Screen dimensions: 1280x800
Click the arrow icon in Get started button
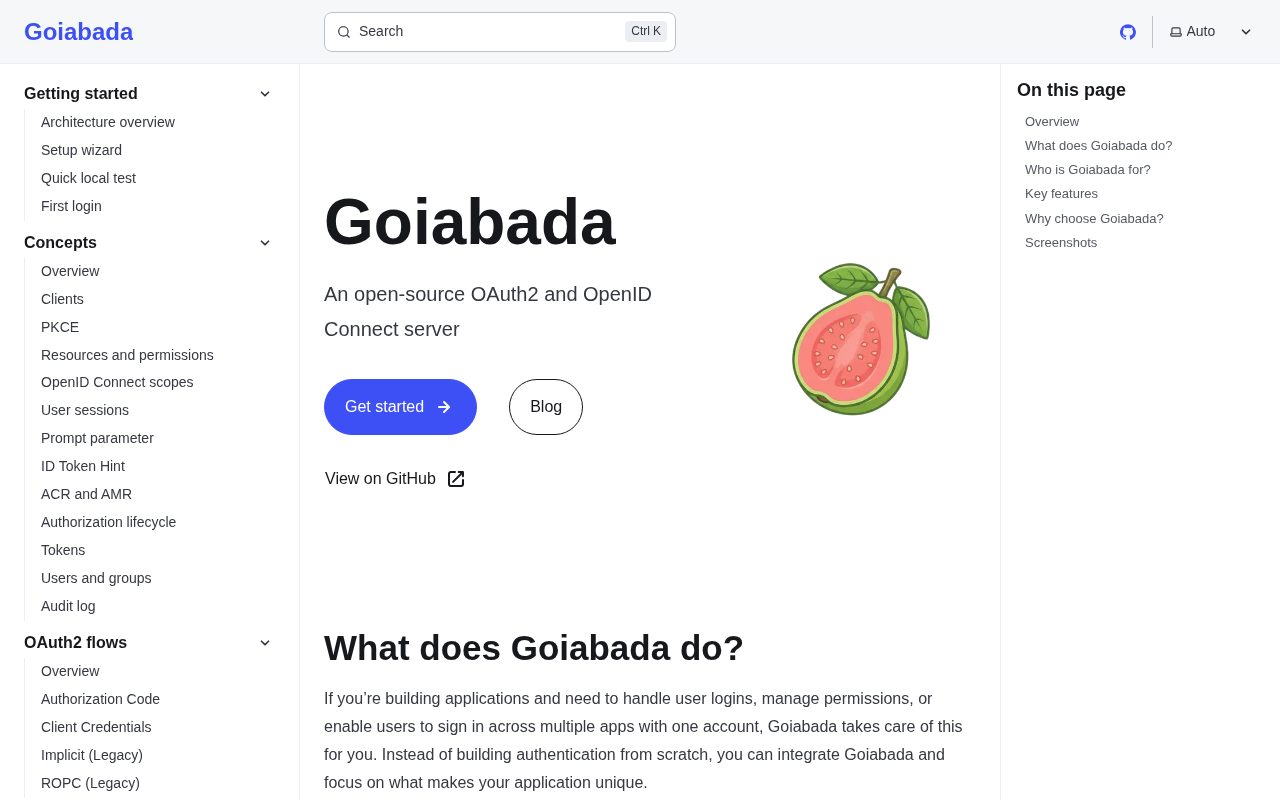(x=444, y=407)
